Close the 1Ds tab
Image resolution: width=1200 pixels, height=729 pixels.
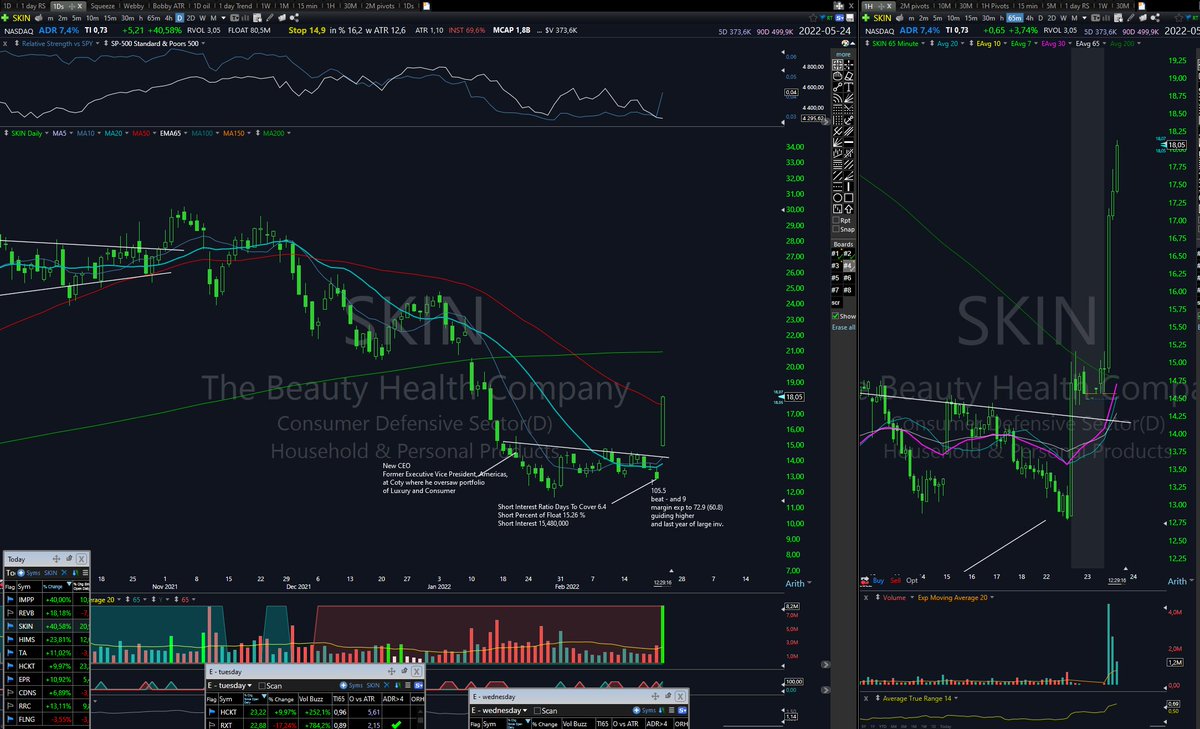click(79, 6)
